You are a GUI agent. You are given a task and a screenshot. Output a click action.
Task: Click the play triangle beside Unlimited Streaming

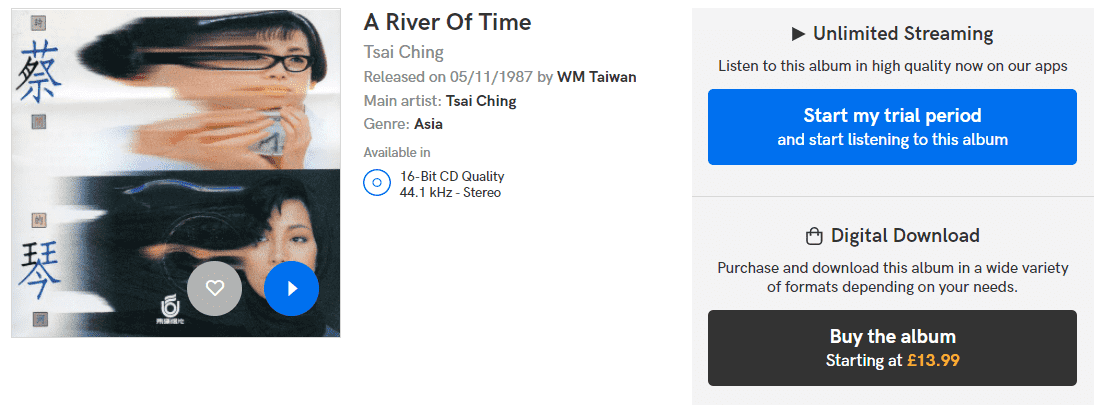coord(798,33)
